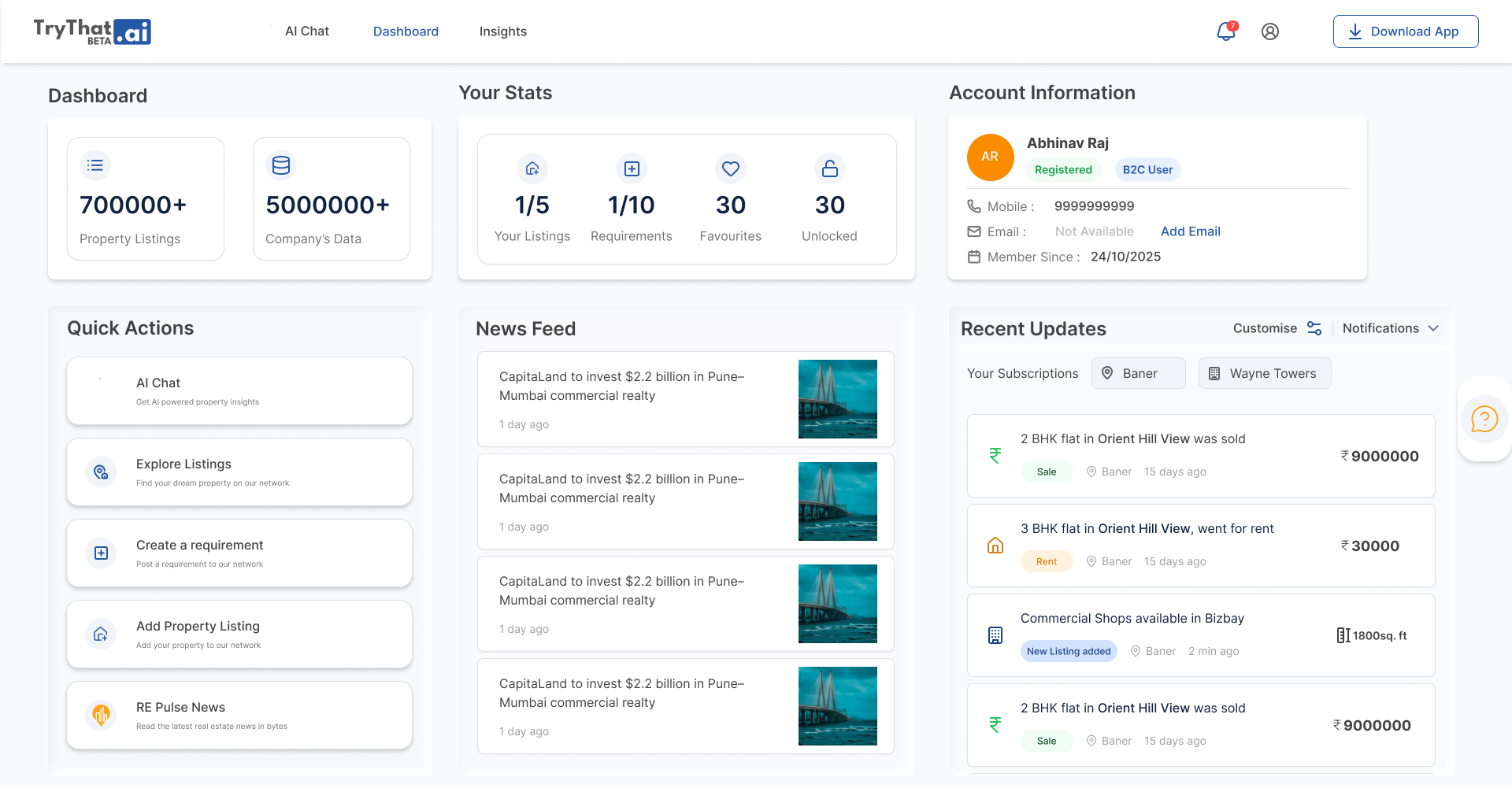Toggle the Wayne Towers subscription chip
1512x788 pixels.
(x=1264, y=373)
